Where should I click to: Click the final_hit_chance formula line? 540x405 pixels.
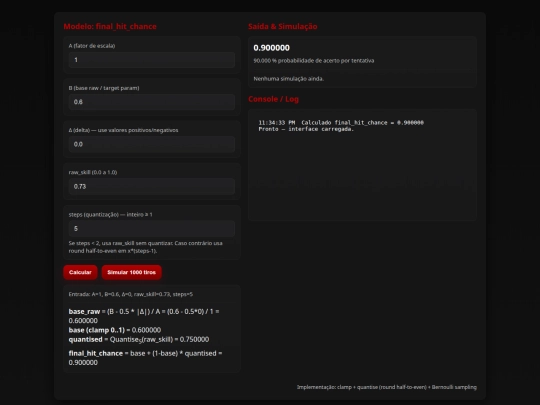tap(145, 358)
